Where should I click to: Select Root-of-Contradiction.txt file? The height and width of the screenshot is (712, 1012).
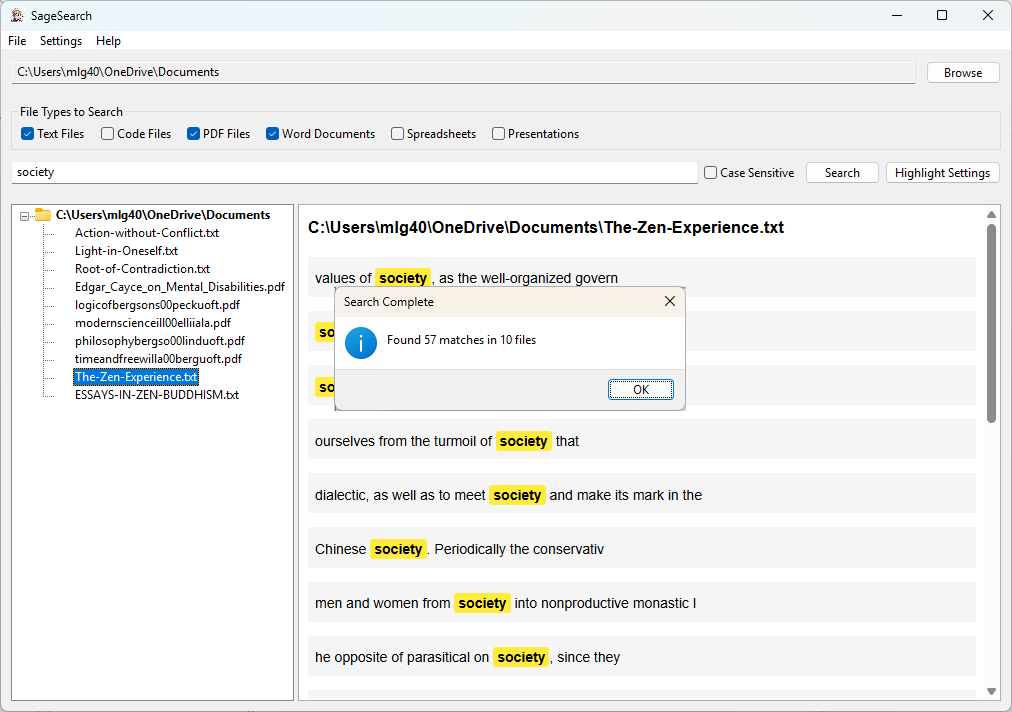142,269
